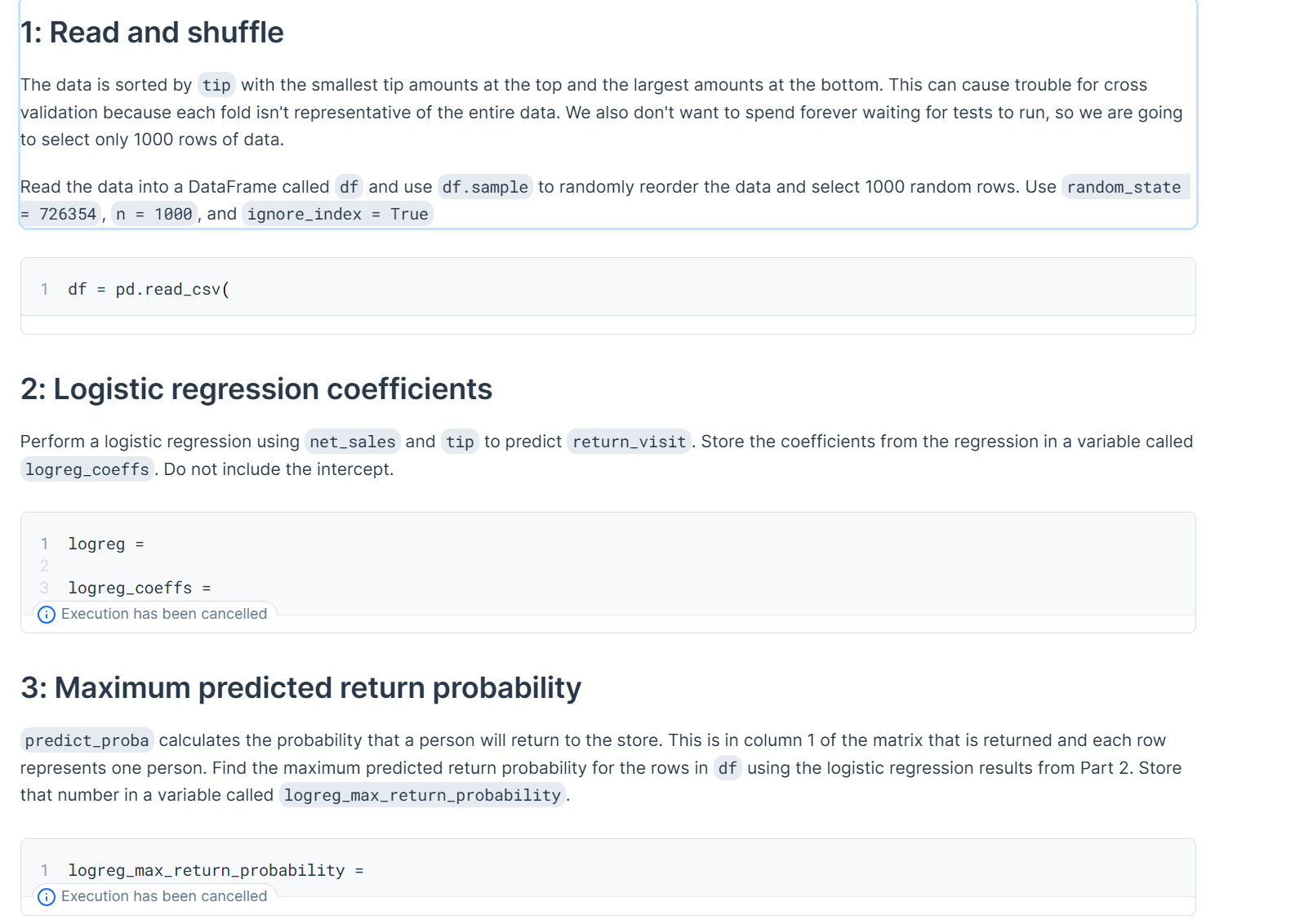1313x924 pixels.
Task: Click line number 2 of the logistic regression cell
Action: tap(44, 565)
